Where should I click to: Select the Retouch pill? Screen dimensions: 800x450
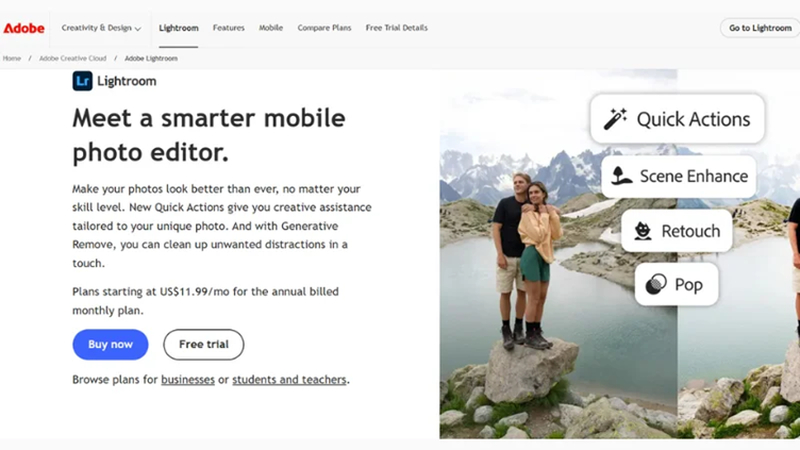pyautogui.click(x=677, y=231)
